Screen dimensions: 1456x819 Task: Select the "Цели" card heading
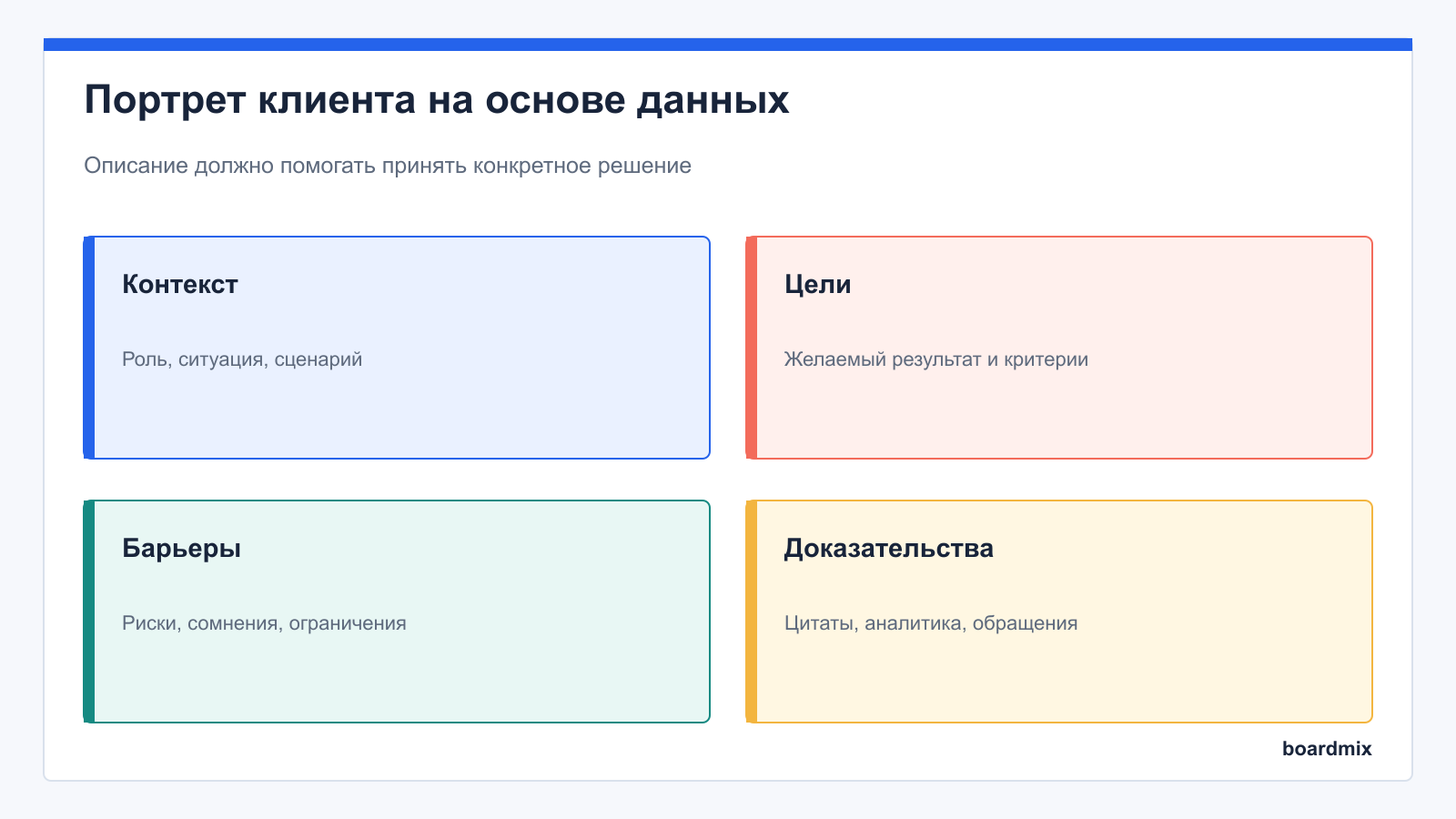818,285
